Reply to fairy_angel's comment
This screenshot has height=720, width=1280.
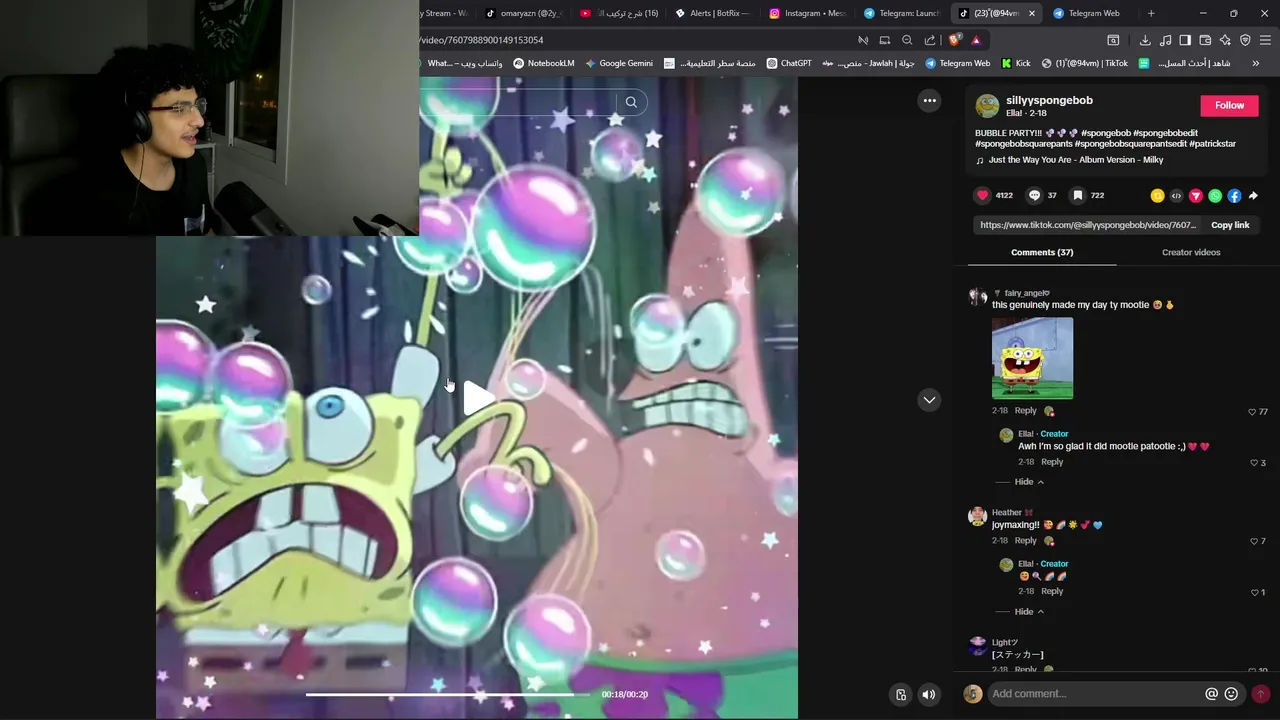click(1026, 411)
